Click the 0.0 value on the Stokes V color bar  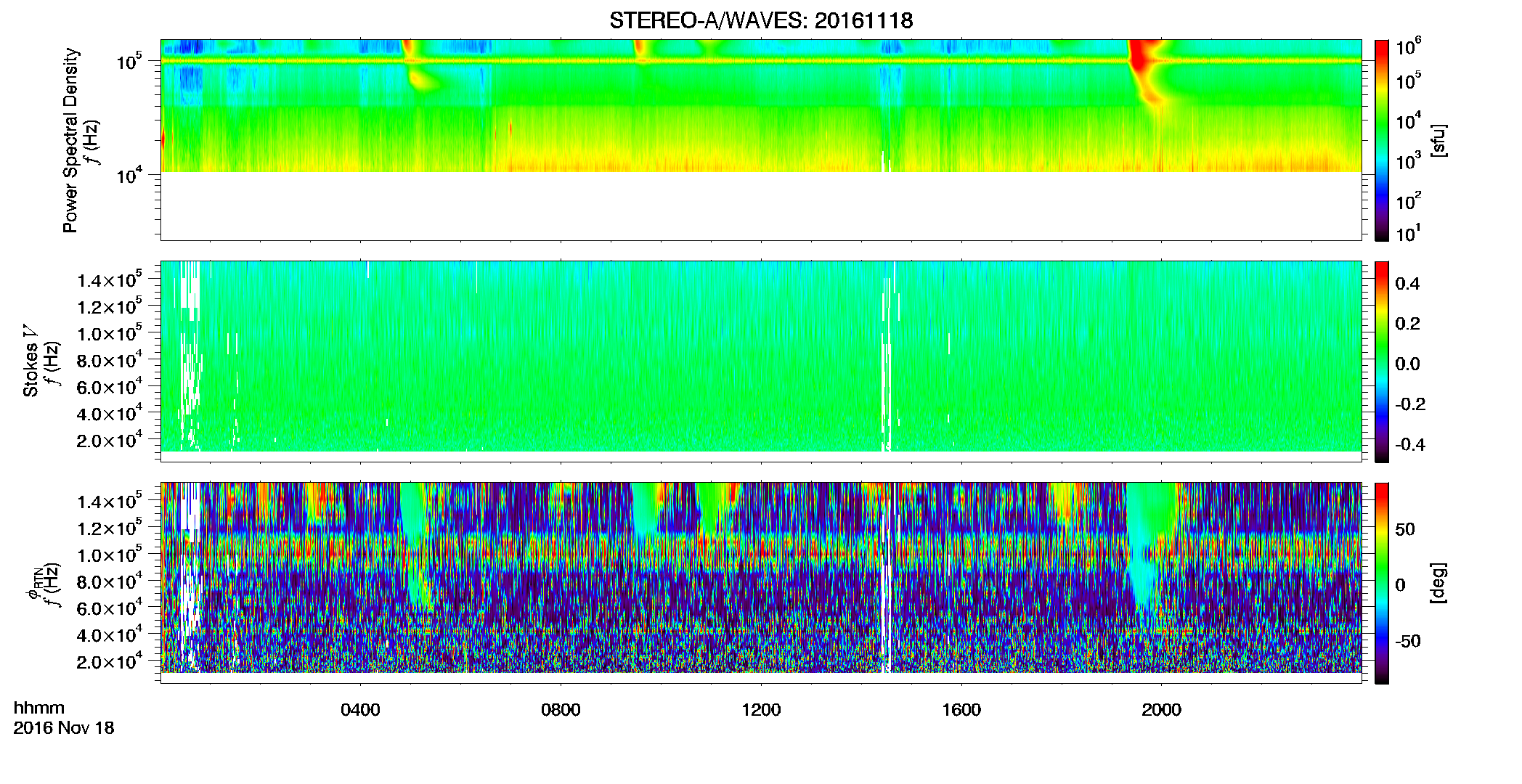(x=1407, y=364)
